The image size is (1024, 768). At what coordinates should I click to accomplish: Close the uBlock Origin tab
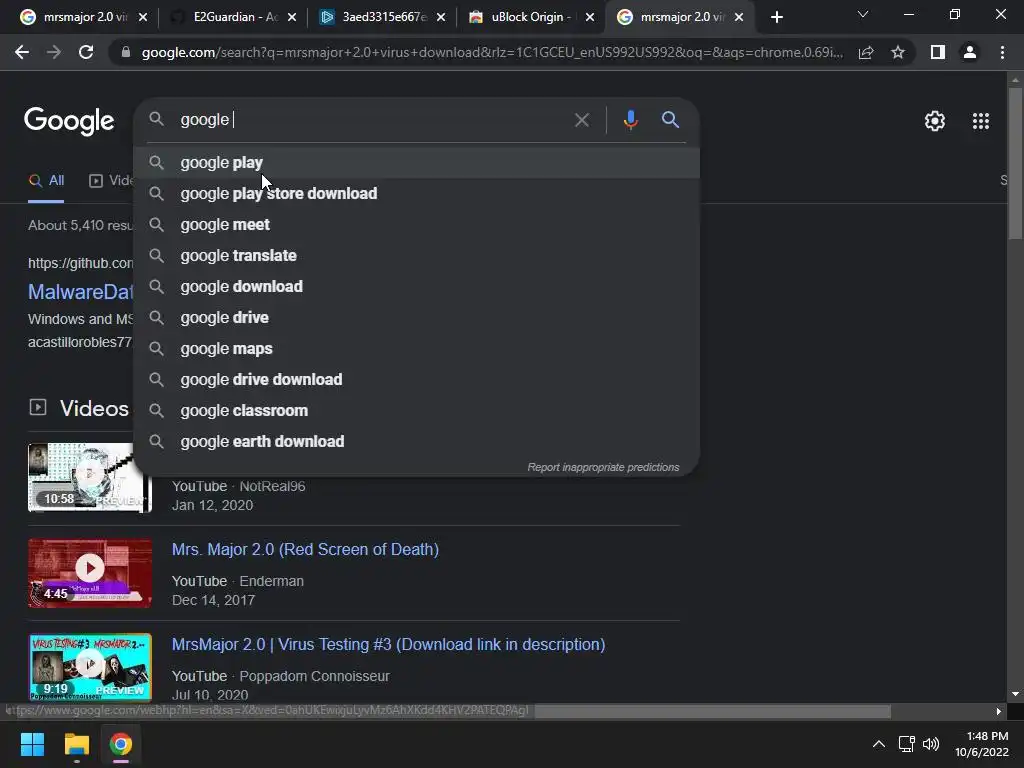590,18
